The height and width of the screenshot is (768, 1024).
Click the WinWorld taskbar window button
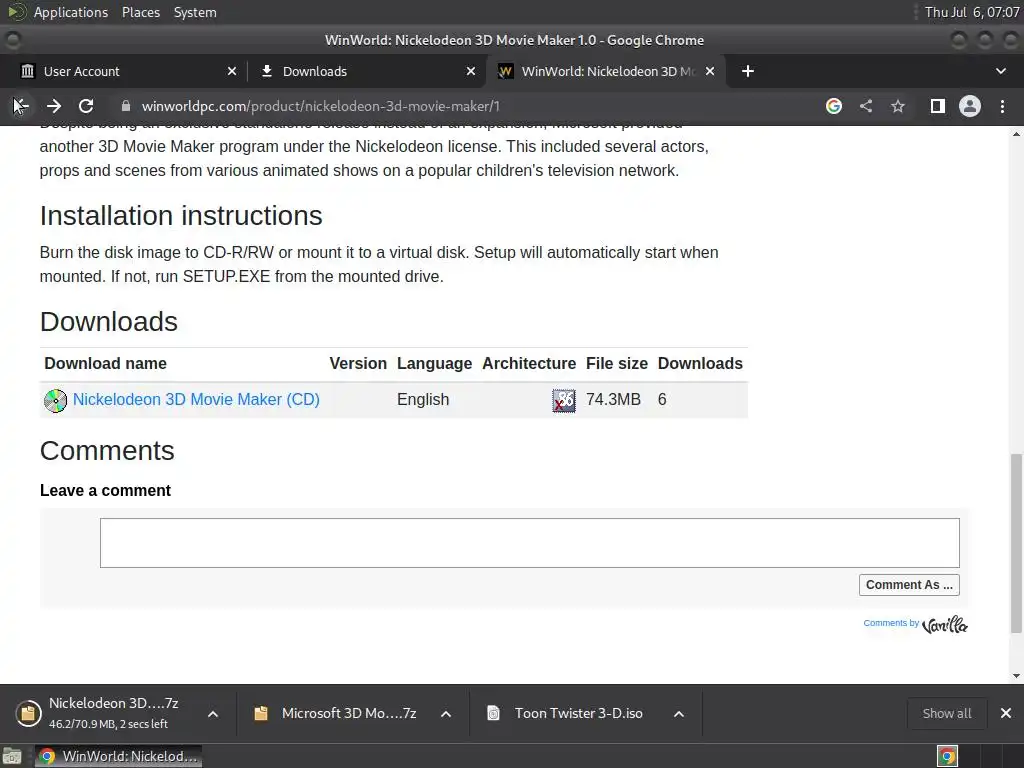pyautogui.click(x=118, y=756)
